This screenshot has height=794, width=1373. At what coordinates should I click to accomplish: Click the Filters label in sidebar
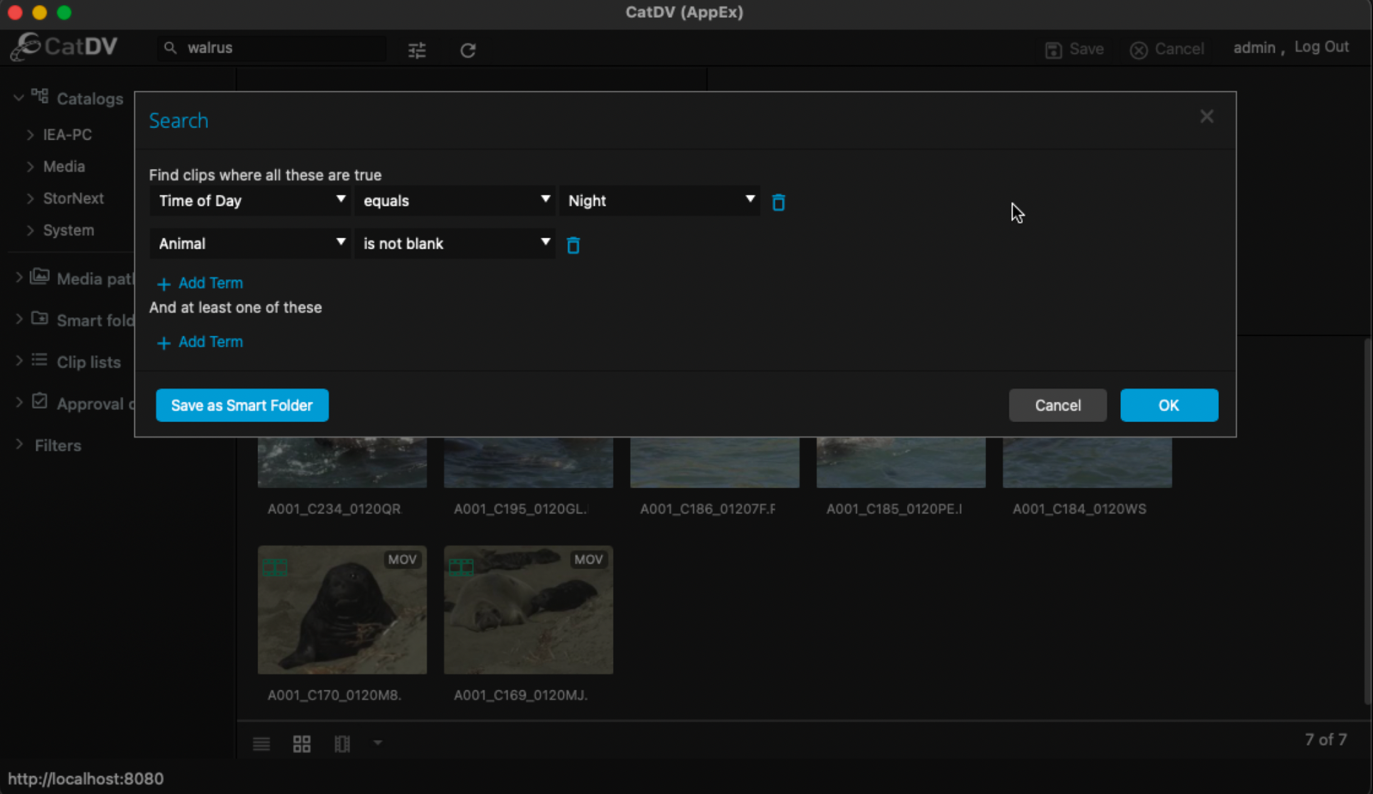[x=58, y=446]
